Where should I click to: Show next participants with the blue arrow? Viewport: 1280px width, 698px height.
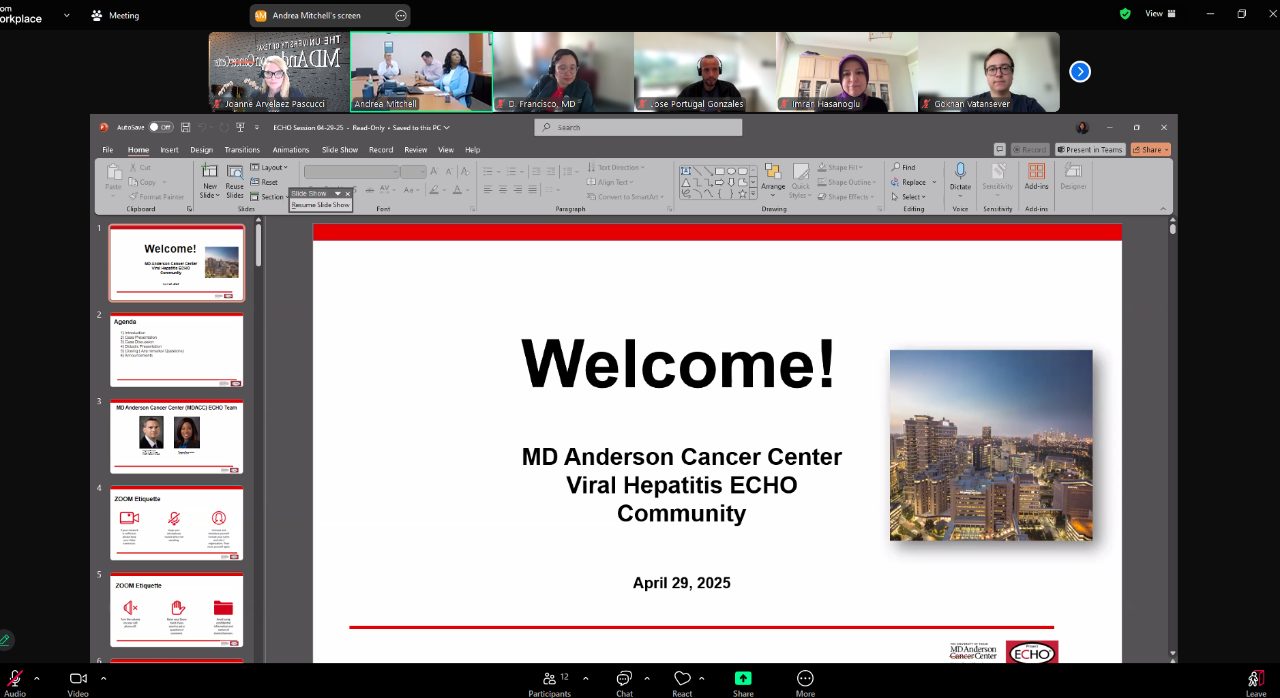click(1080, 72)
